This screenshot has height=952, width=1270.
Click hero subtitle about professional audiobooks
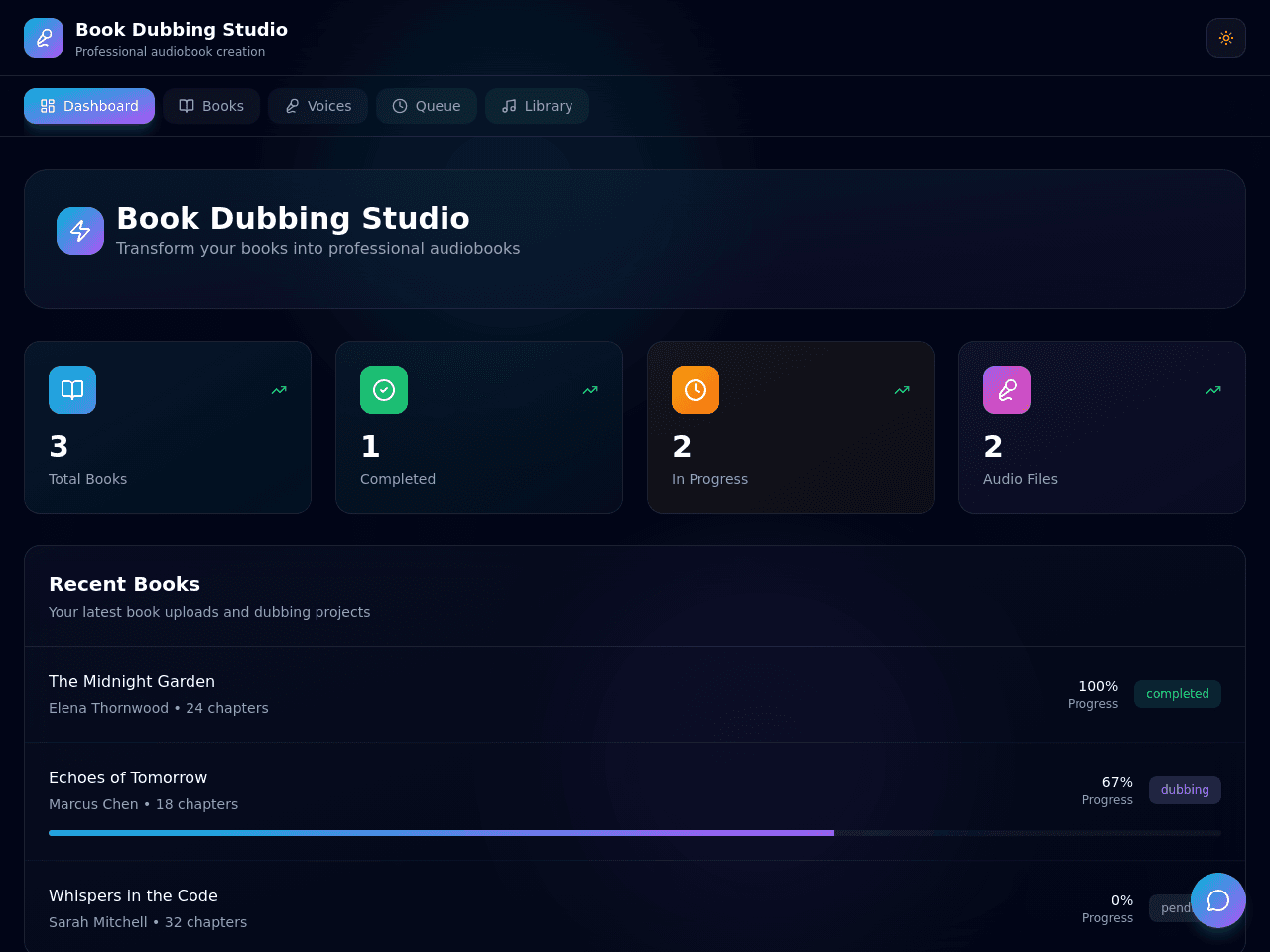coord(317,248)
